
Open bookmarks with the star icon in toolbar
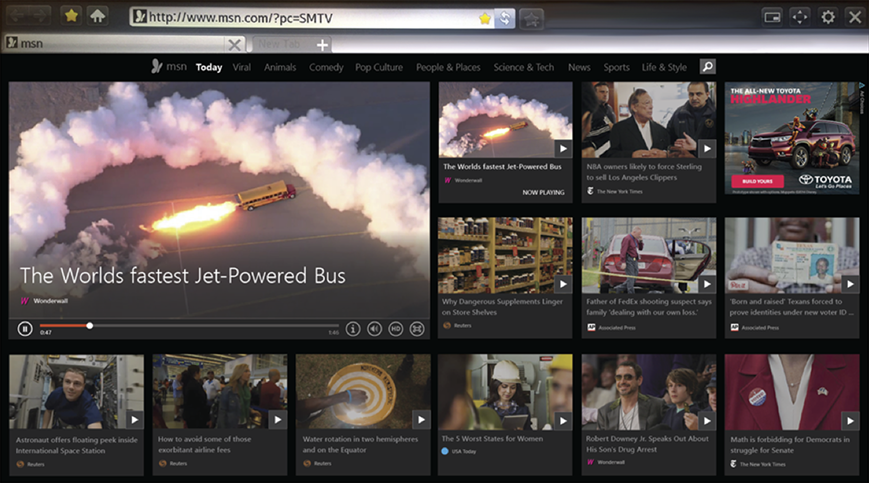pos(71,16)
